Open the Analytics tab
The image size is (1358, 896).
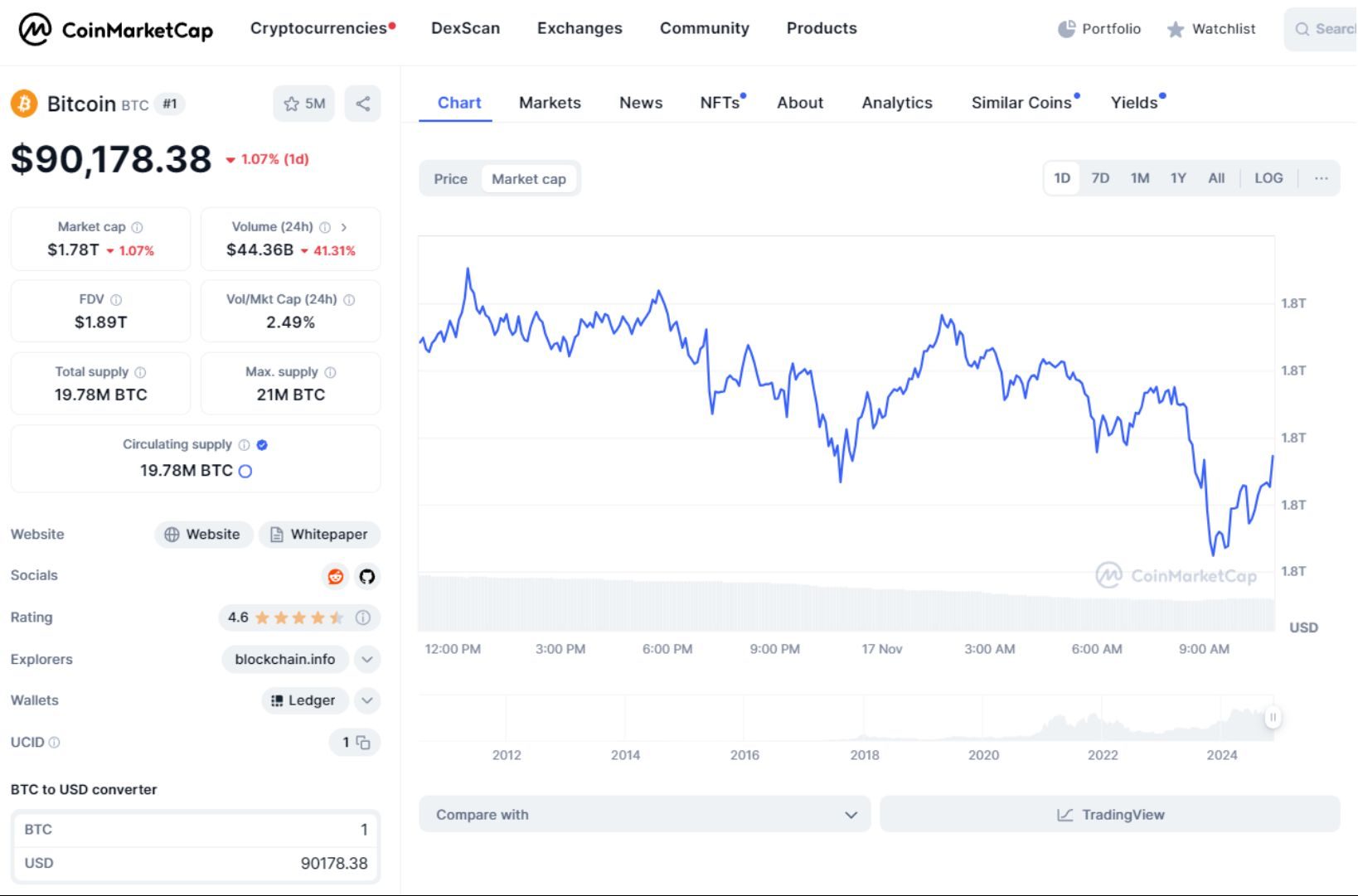pos(896,102)
